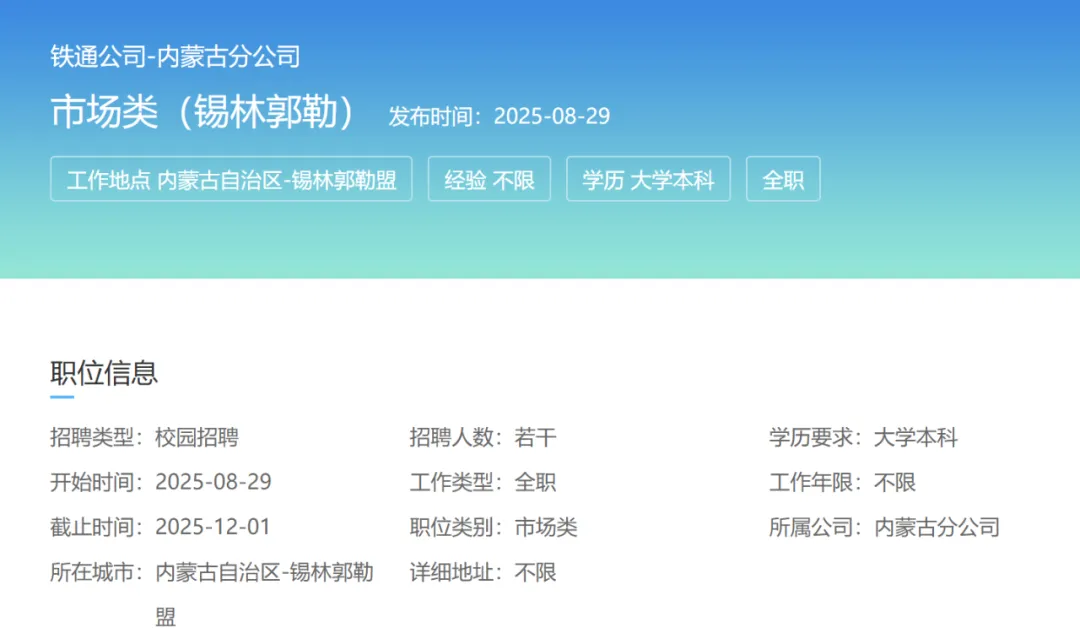This screenshot has height=644, width=1080.
Task: Click the 所属公司 field label
Action: pos(815,527)
